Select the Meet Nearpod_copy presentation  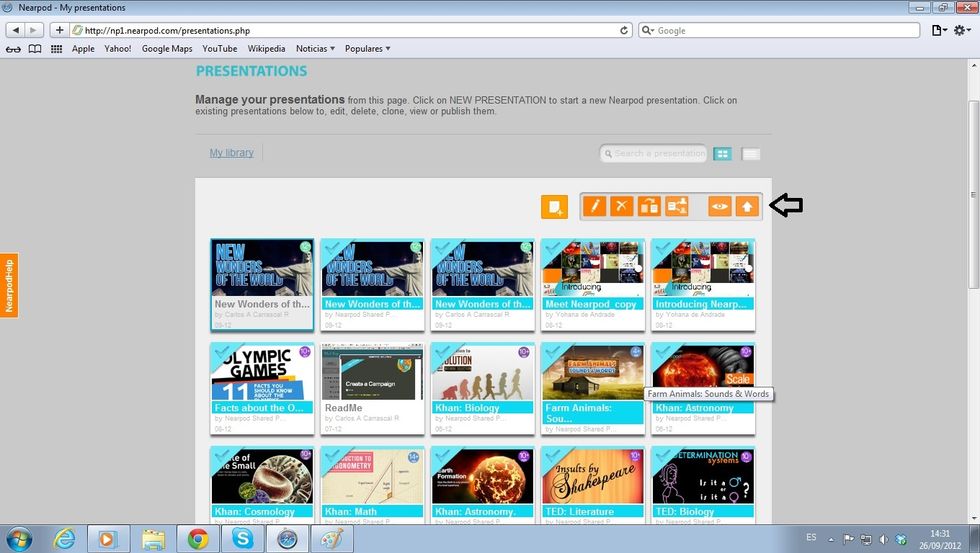(592, 284)
